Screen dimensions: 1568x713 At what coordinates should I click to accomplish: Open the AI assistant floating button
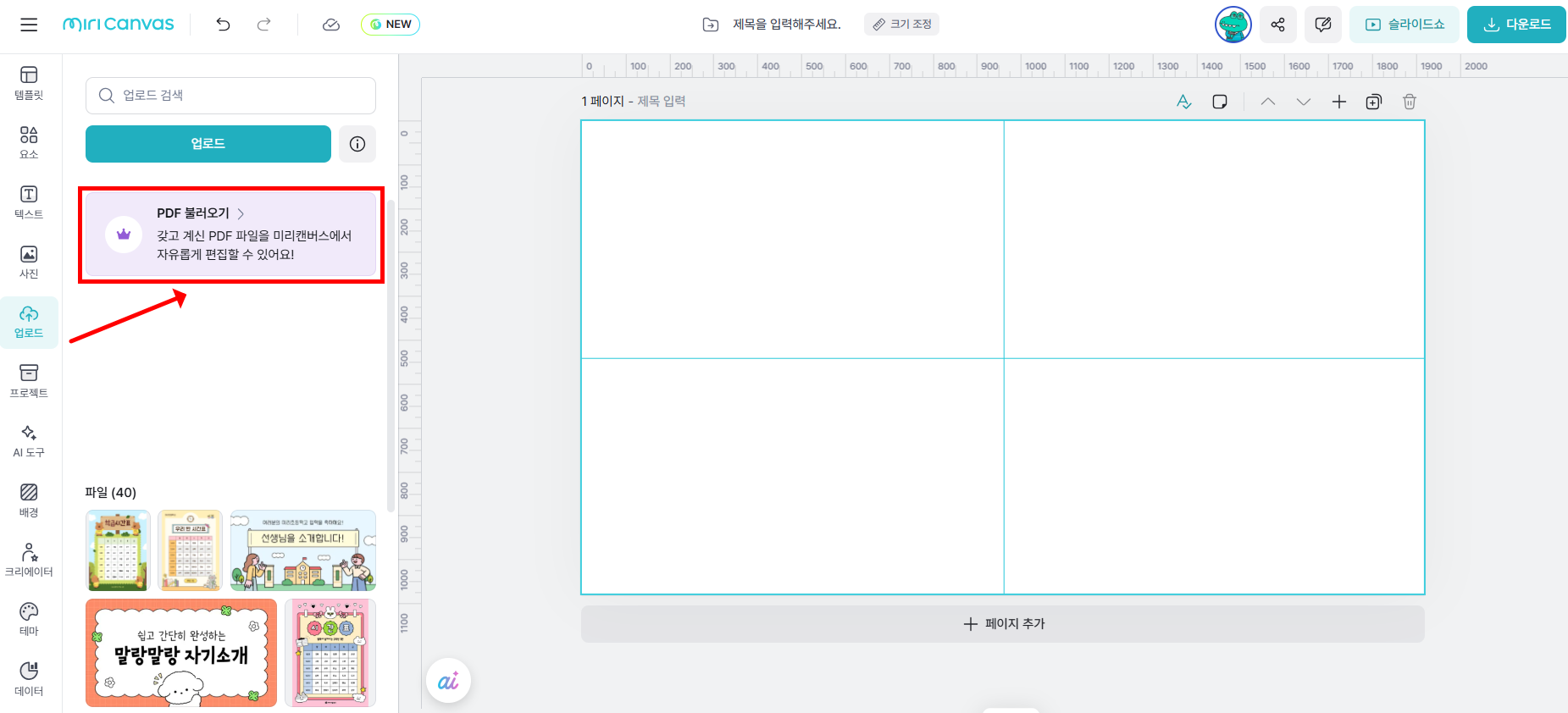[448, 681]
